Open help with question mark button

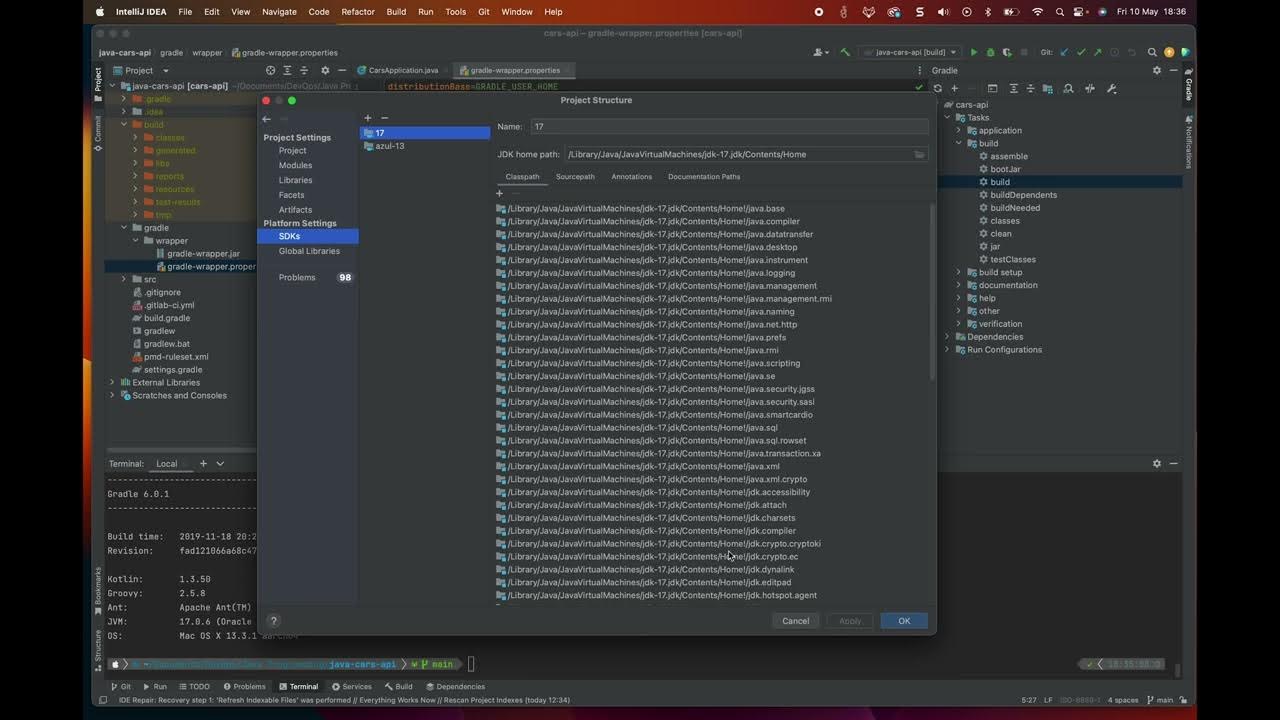(274, 621)
